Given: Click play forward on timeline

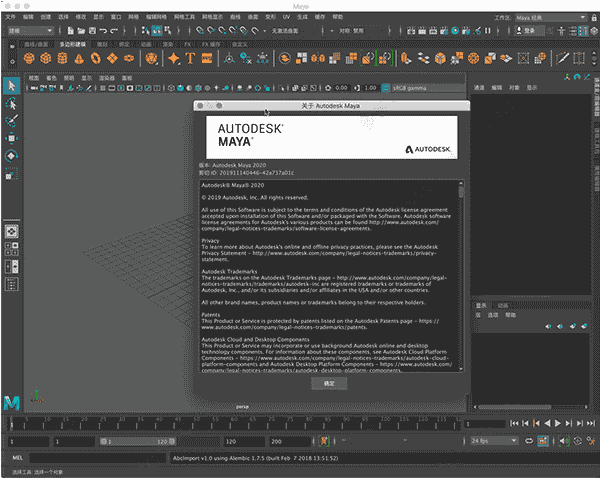Looking at the screenshot, I should pos(558,423).
